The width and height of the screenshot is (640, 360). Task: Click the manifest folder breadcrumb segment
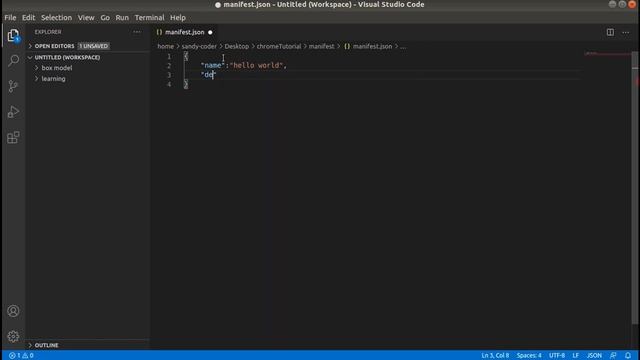click(x=321, y=47)
